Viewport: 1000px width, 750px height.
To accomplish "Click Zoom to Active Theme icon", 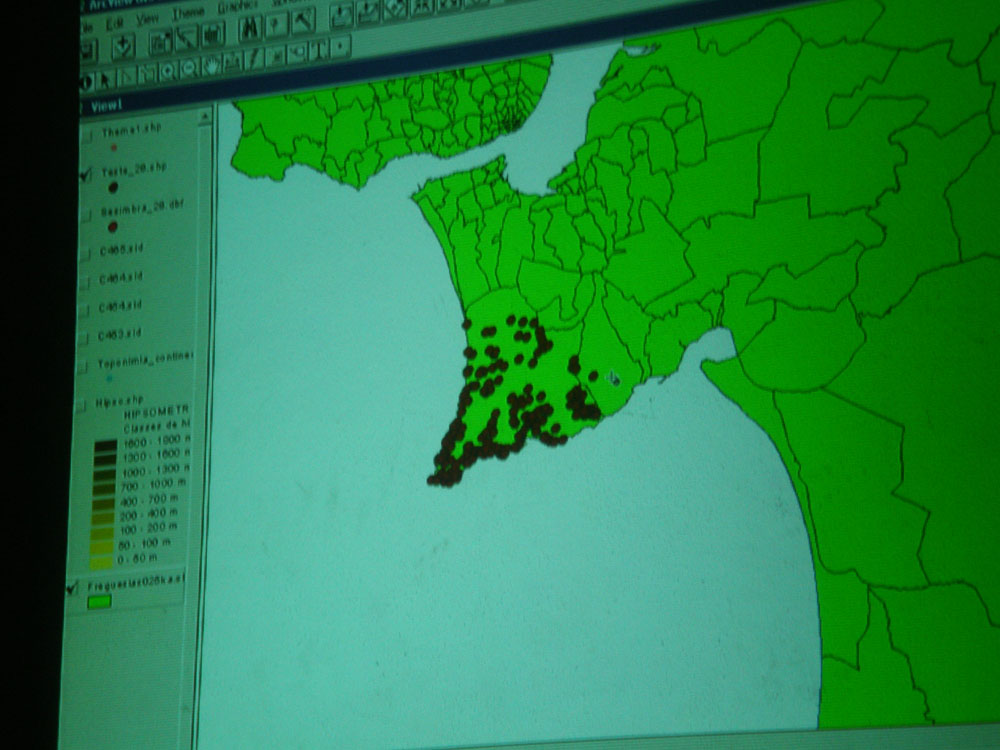I will (x=368, y=11).
